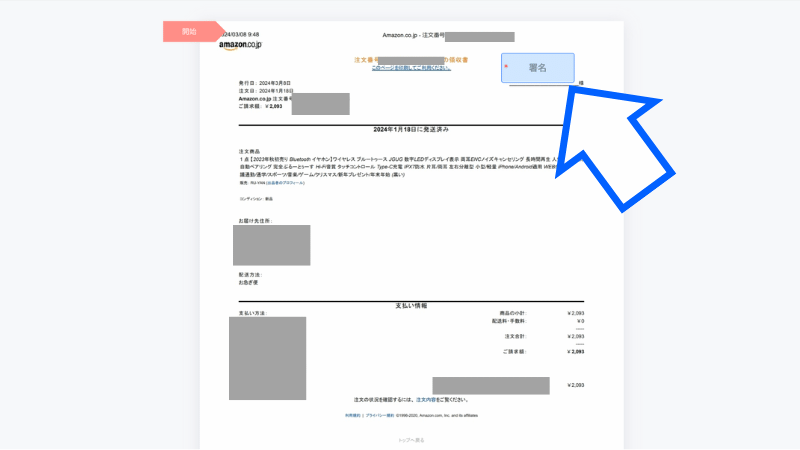
Task: Click the 2024/03/08 9:48 print timestamp
Action: pyautogui.click(x=241, y=35)
